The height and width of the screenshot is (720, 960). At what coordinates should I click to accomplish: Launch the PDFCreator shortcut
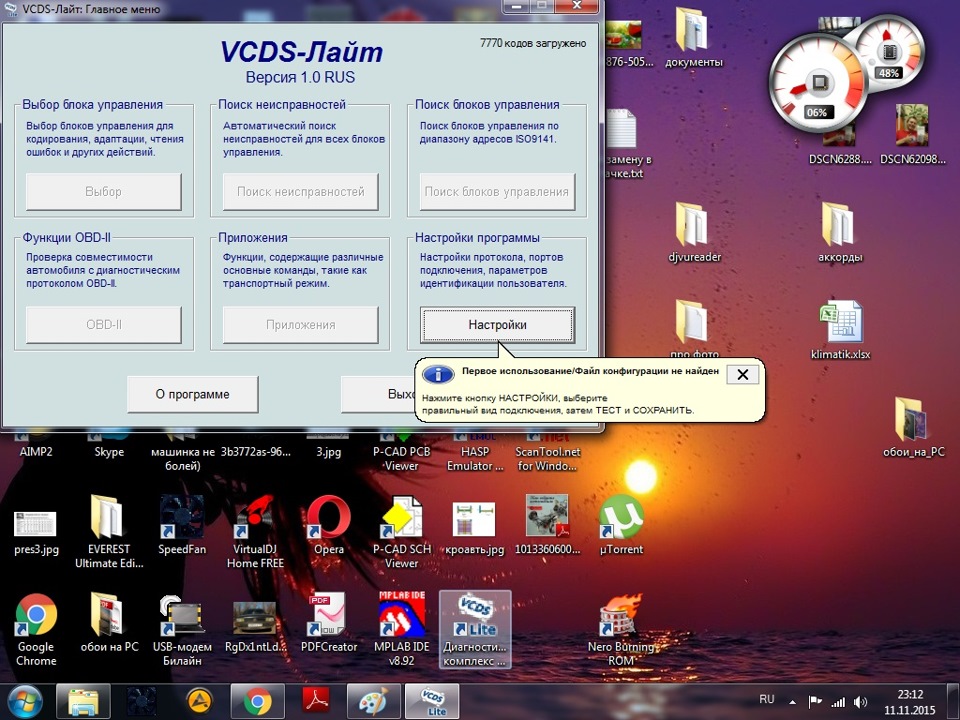coord(329,622)
